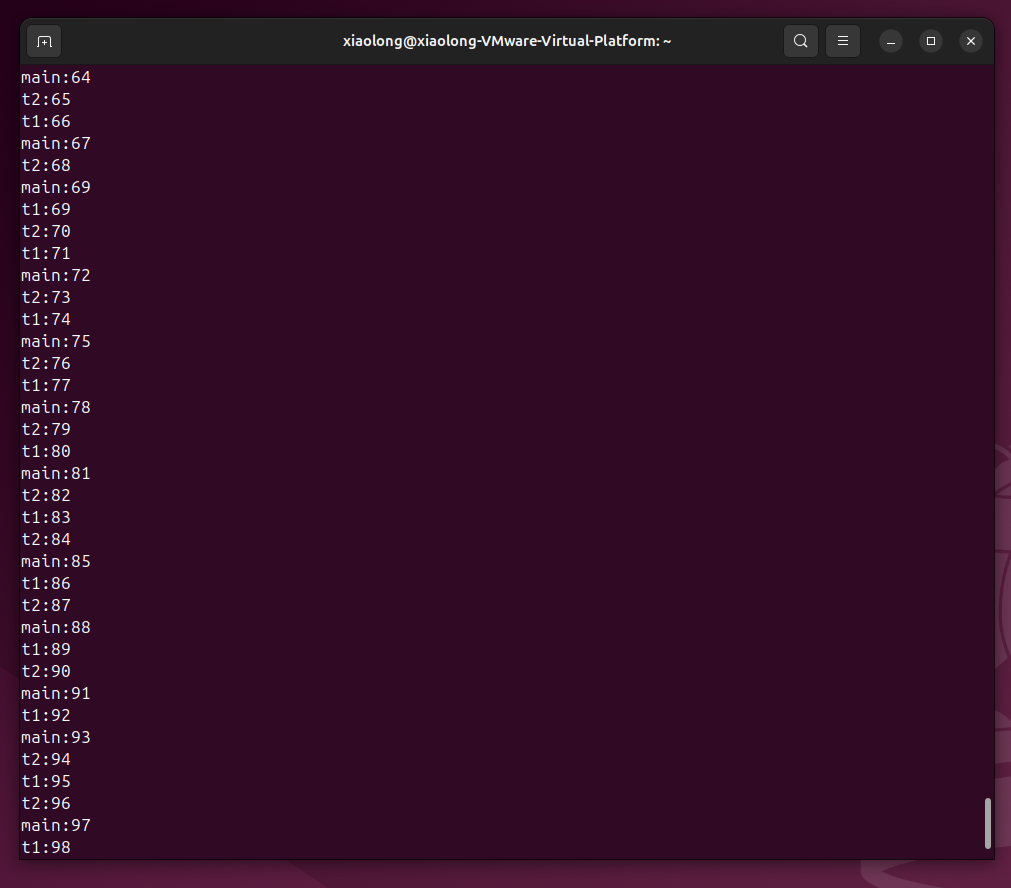Click the terminal search icon
The height and width of the screenshot is (888, 1011).
(x=801, y=41)
